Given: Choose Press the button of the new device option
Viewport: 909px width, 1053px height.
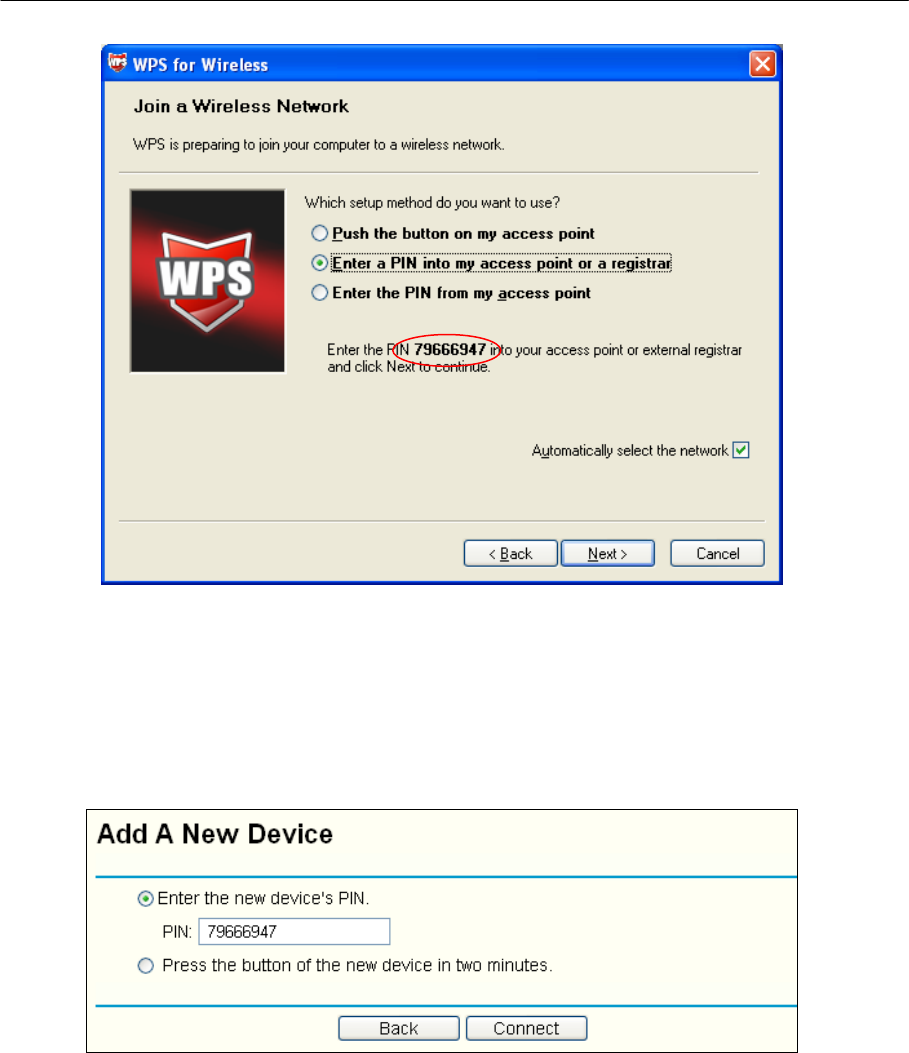Looking at the screenshot, I should (x=146, y=966).
